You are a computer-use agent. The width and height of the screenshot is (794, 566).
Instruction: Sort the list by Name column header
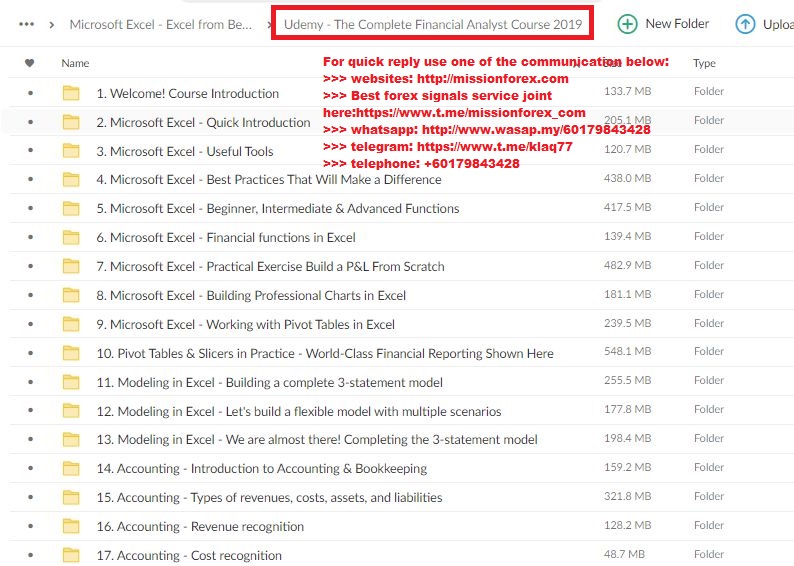pyautogui.click(x=75, y=63)
